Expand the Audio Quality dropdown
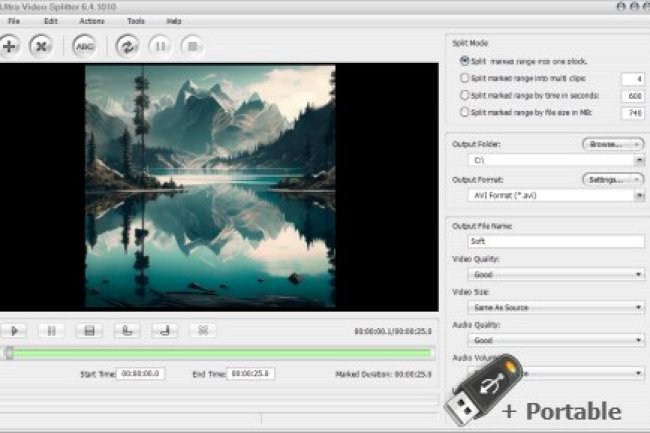 (x=638, y=340)
